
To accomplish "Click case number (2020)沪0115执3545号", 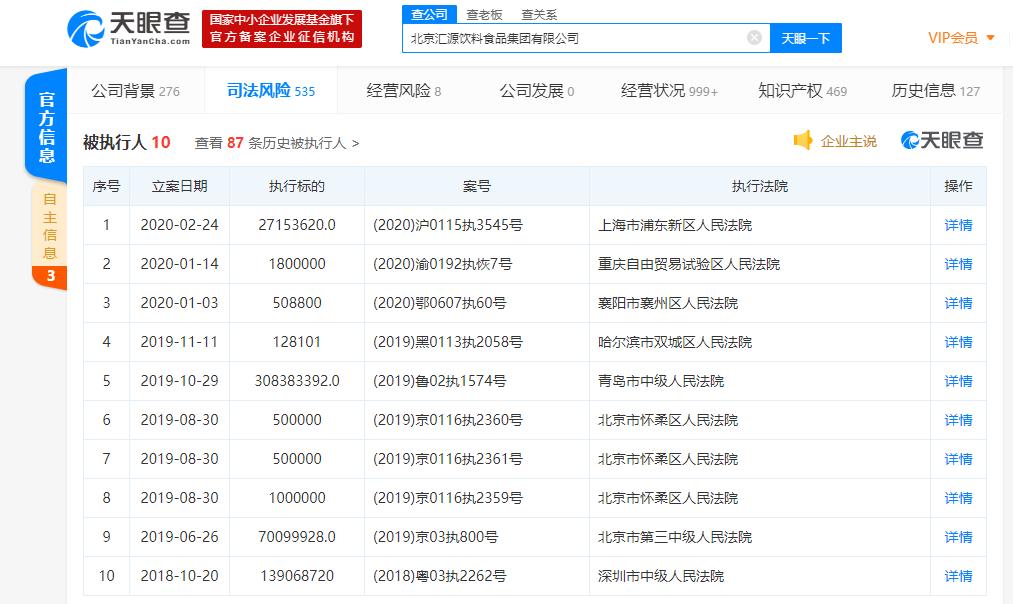I will tap(448, 225).
